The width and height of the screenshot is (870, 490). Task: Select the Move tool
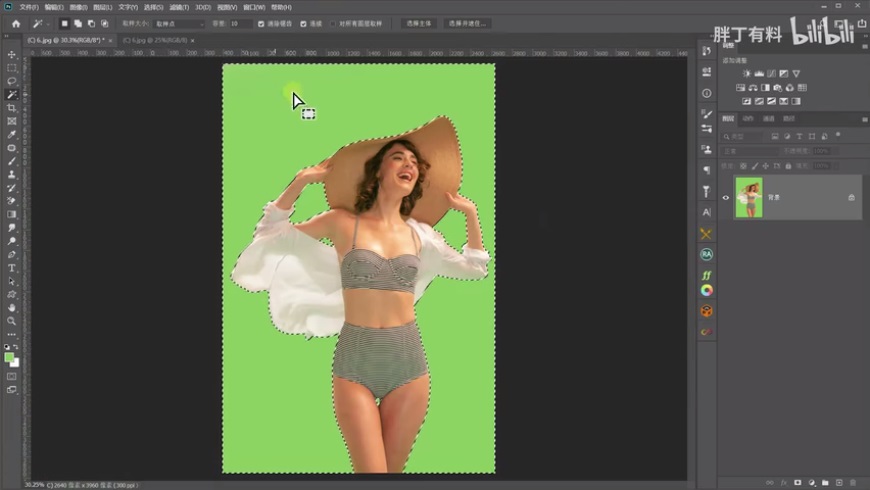(x=12, y=55)
